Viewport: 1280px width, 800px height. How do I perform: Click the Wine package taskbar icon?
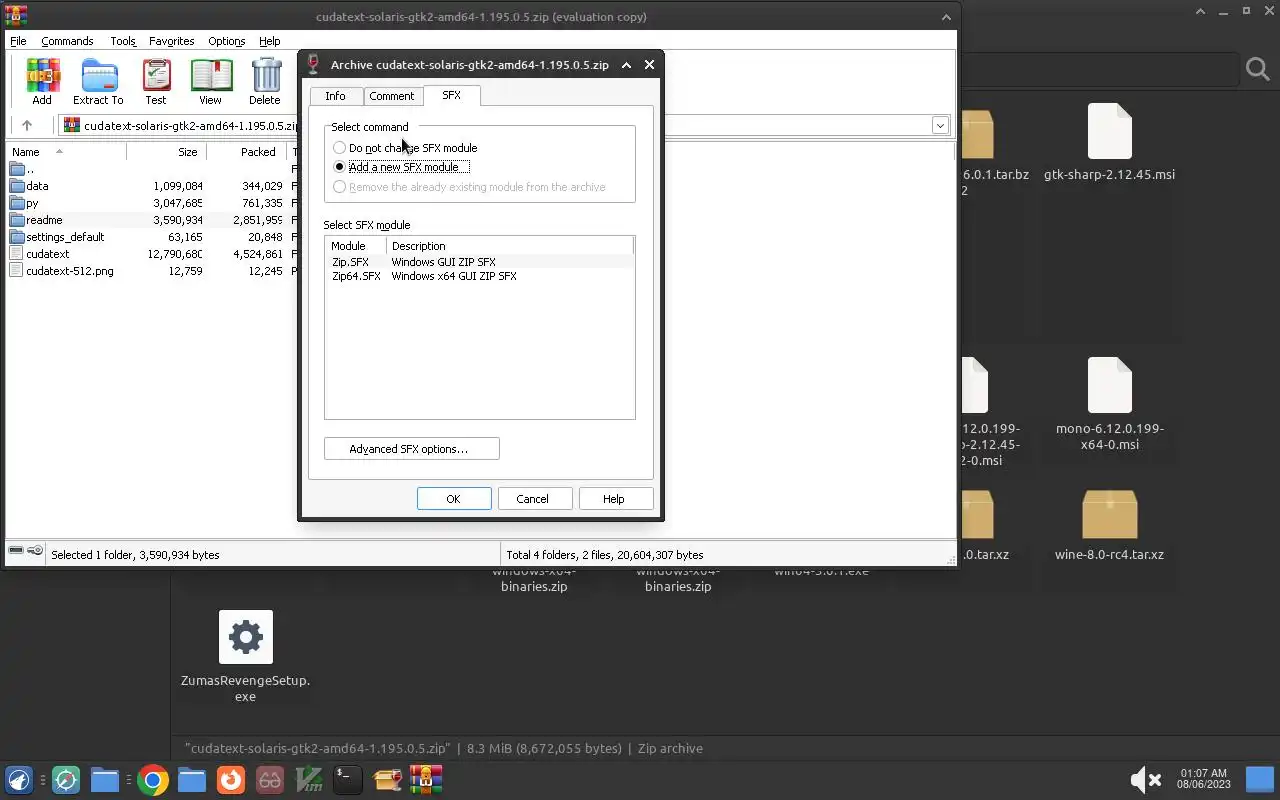pyautogui.click(x=387, y=780)
